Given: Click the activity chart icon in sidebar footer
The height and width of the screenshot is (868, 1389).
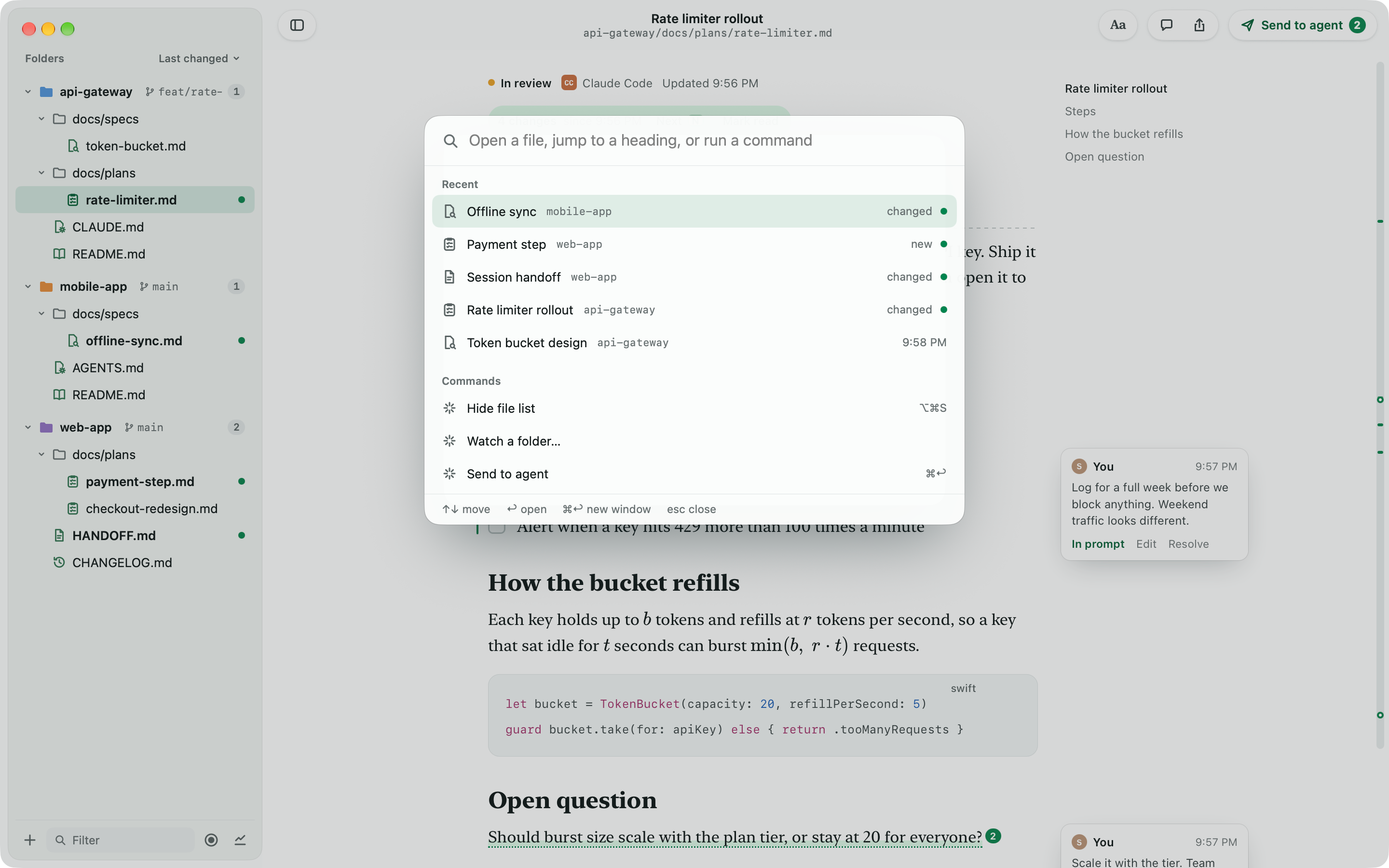Looking at the screenshot, I should [x=240, y=840].
